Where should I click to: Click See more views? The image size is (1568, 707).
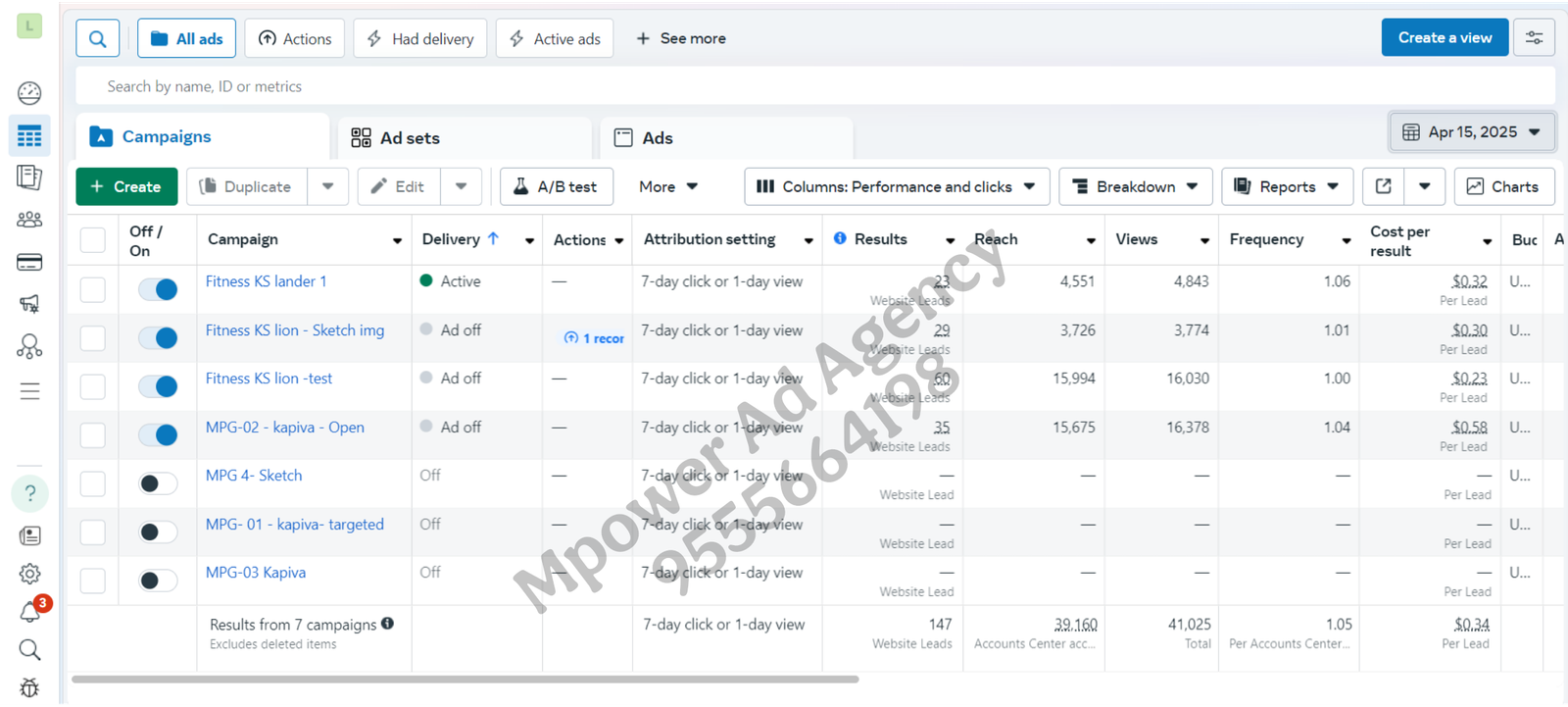(x=681, y=38)
